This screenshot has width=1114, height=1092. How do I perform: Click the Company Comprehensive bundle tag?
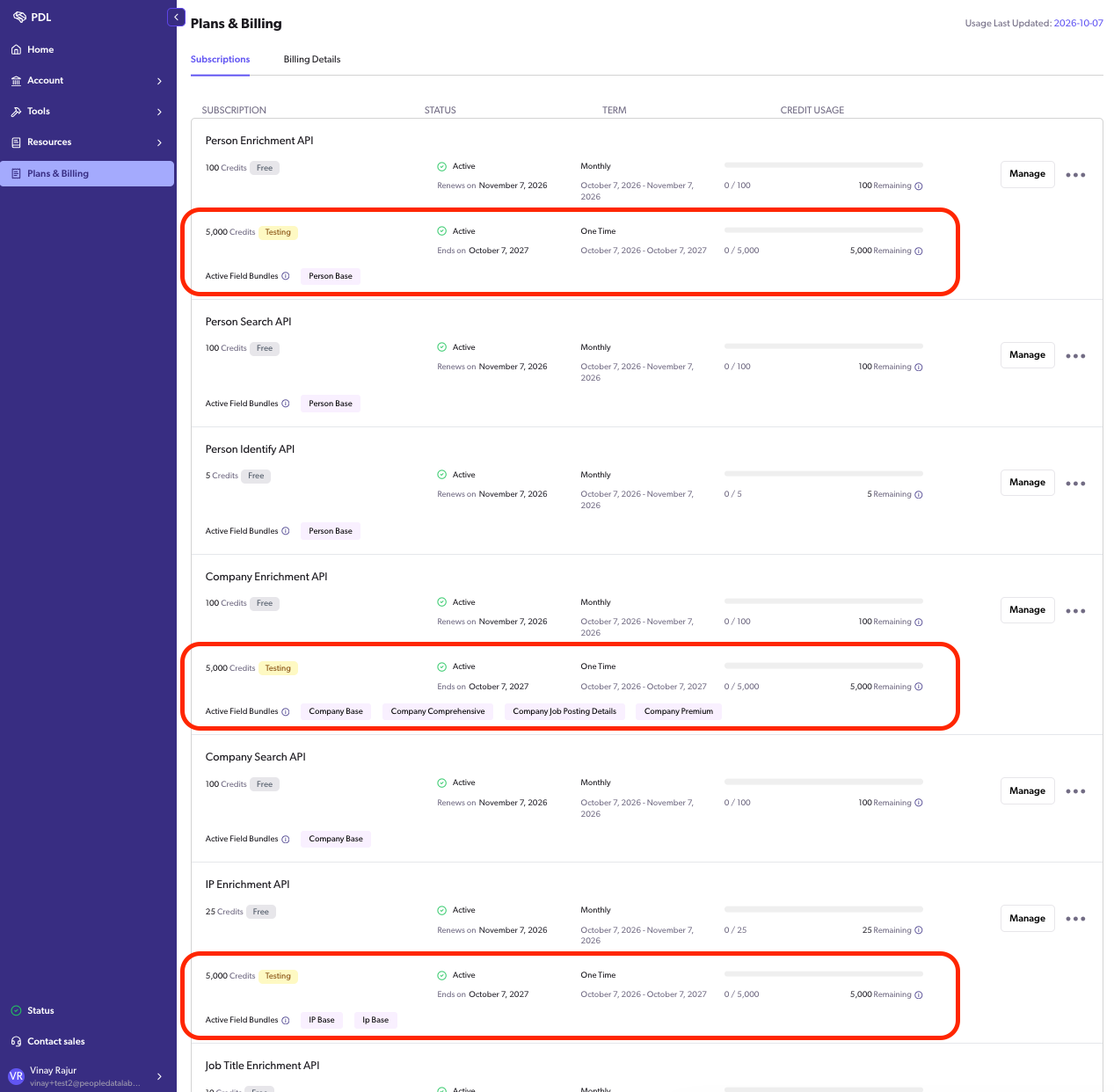tap(438, 711)
